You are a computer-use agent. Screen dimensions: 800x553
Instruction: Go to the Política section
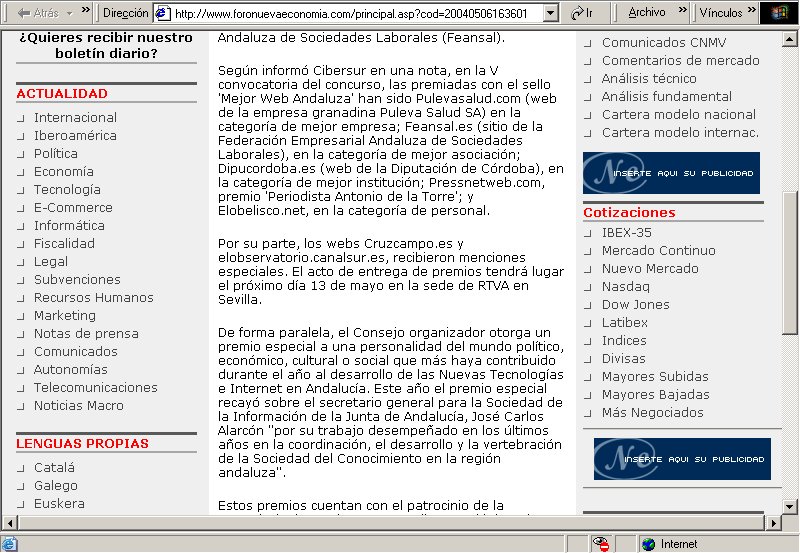coord(56,153)
